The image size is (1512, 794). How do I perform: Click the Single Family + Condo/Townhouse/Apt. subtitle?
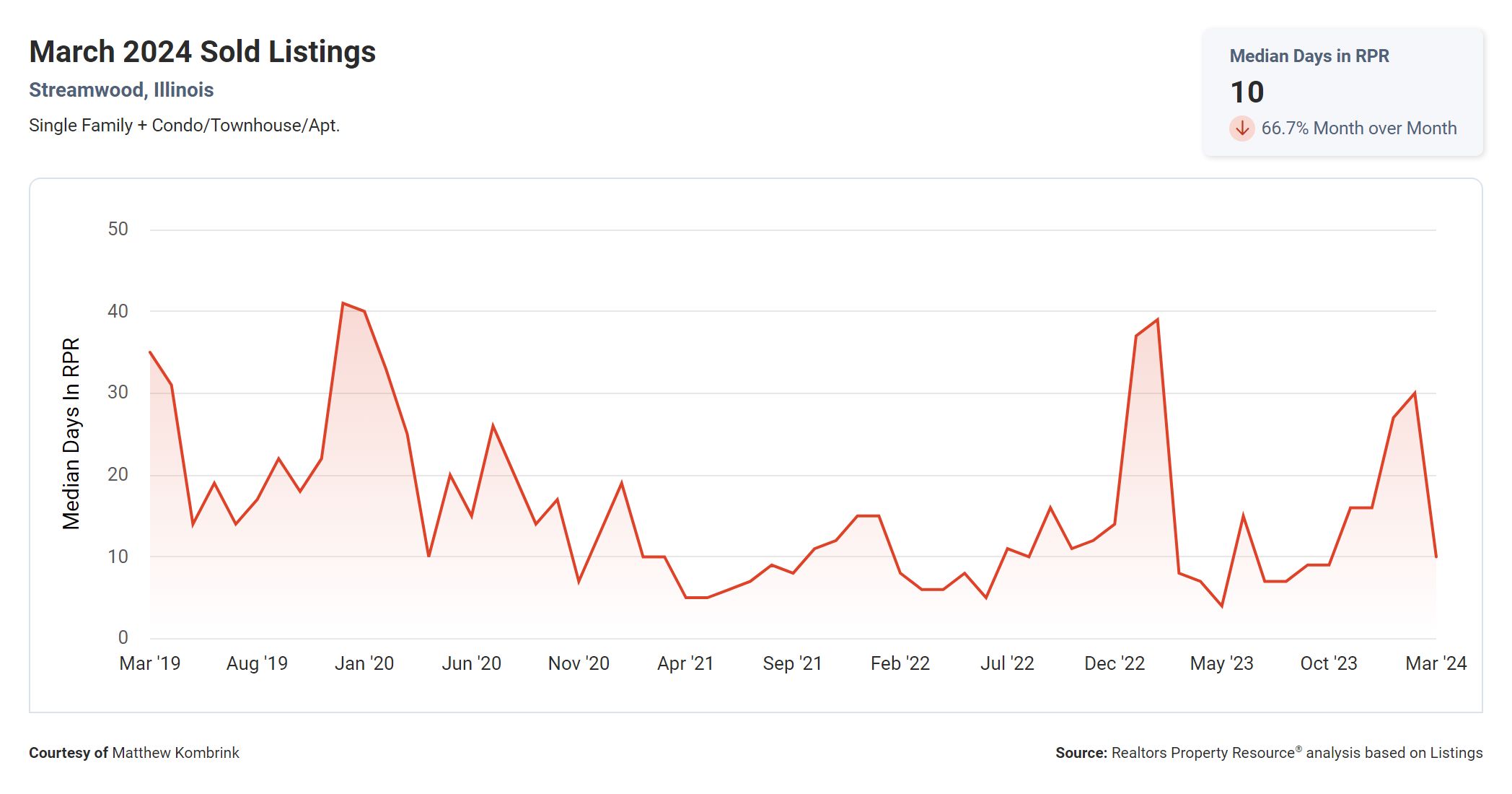[184, 126]
